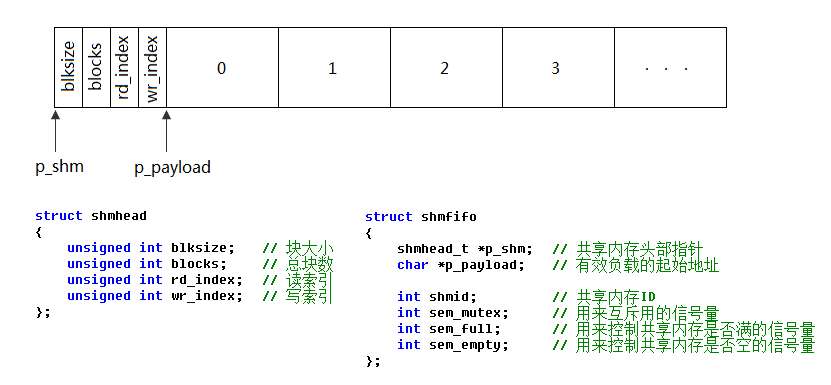Click the '// 总块数' comment
831x385 pixels.
click(x=298, y=264)
